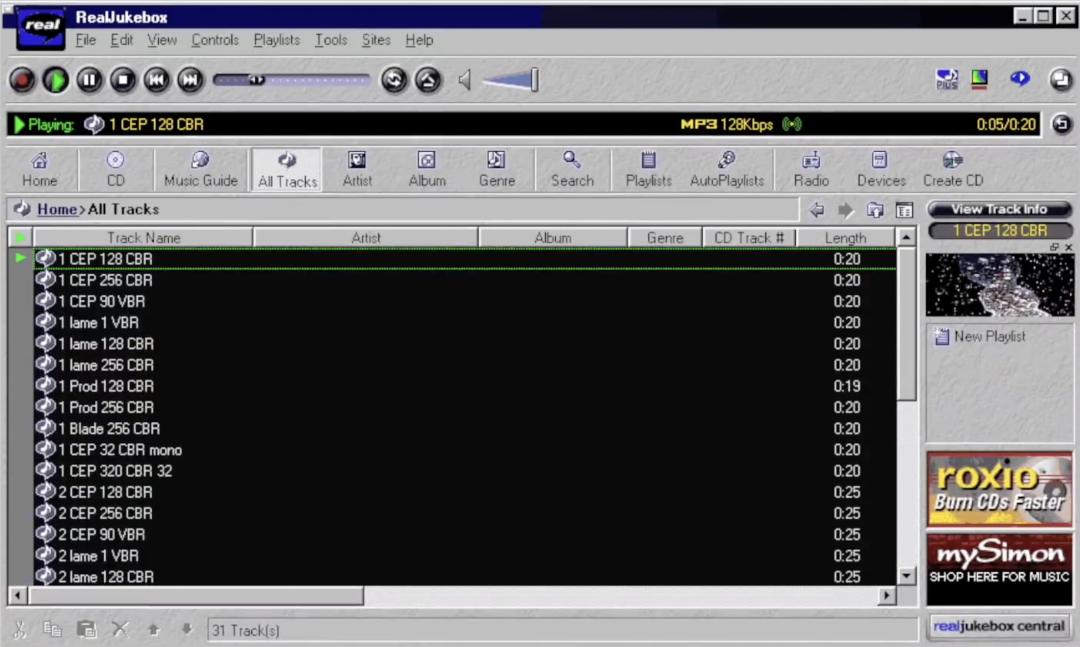Open the Music Guide
This screenshot has height=647, width=1080.
(x=200, y=170)
